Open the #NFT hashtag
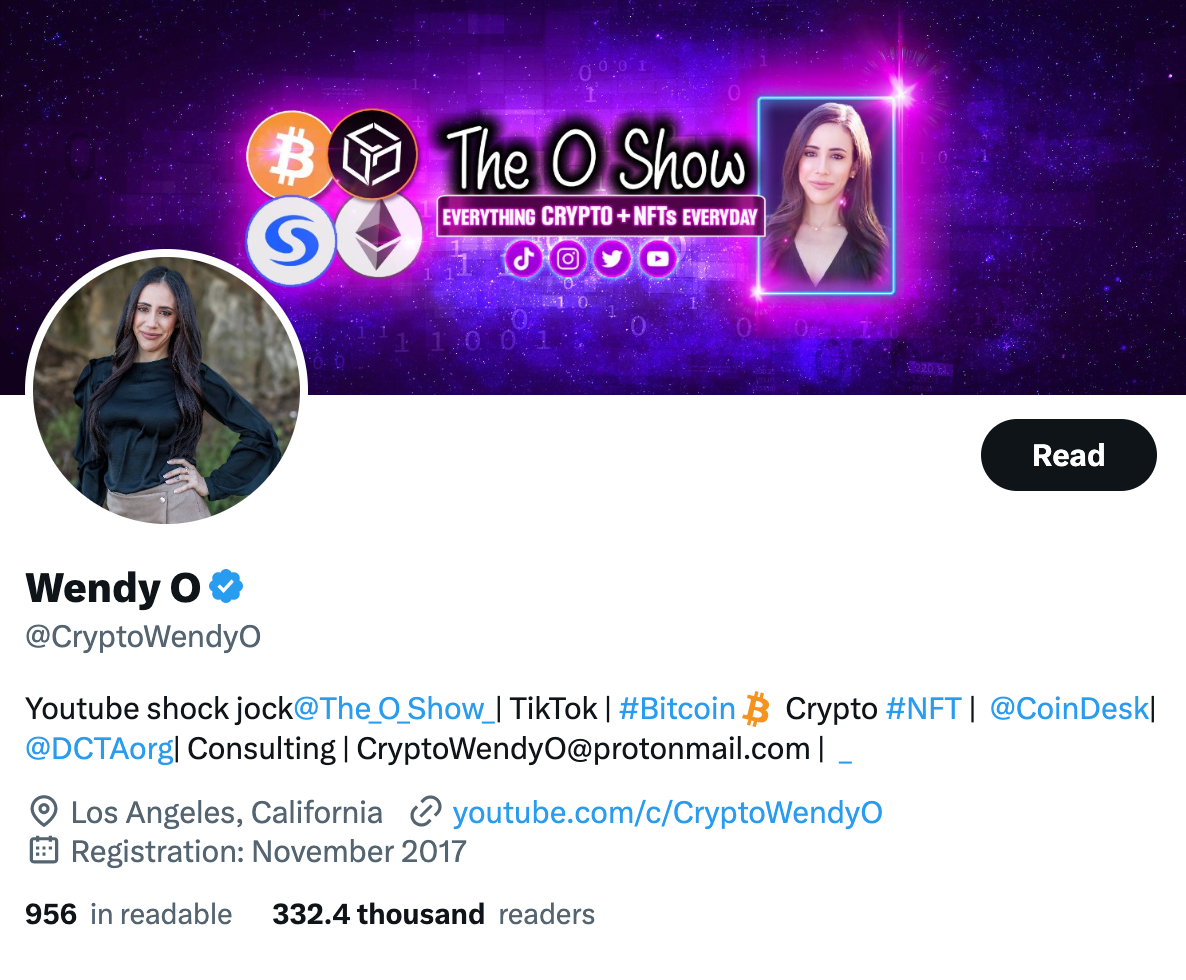Screen dimensions: 1186x980 coord(923,709)
